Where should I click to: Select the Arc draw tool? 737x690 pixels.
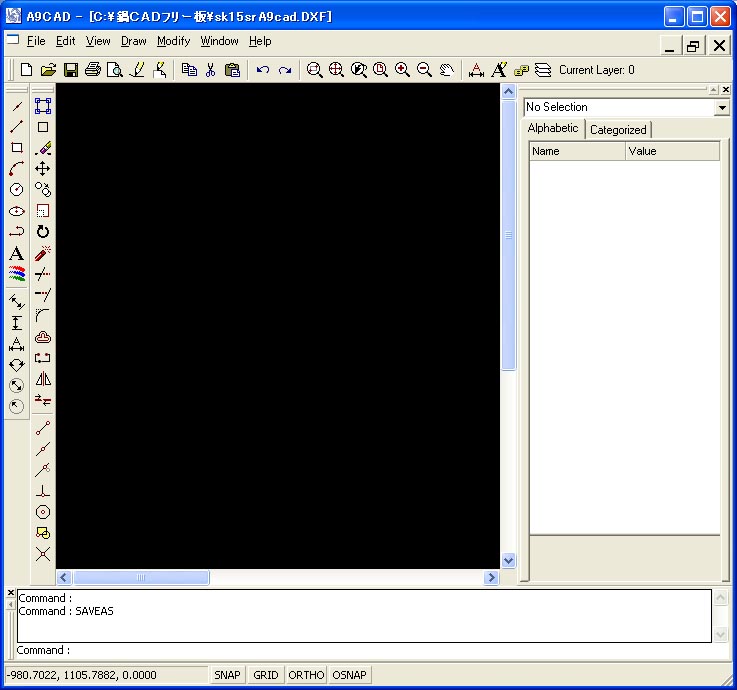pos(16,169)
